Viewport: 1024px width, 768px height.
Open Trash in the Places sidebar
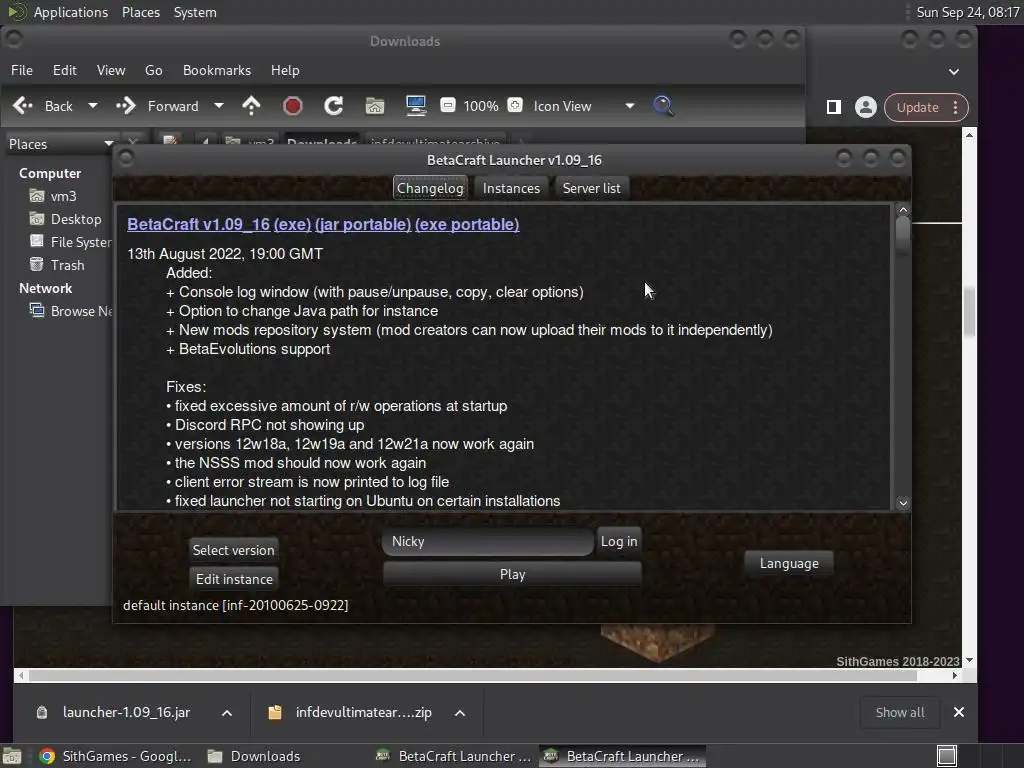pos(57,265)
